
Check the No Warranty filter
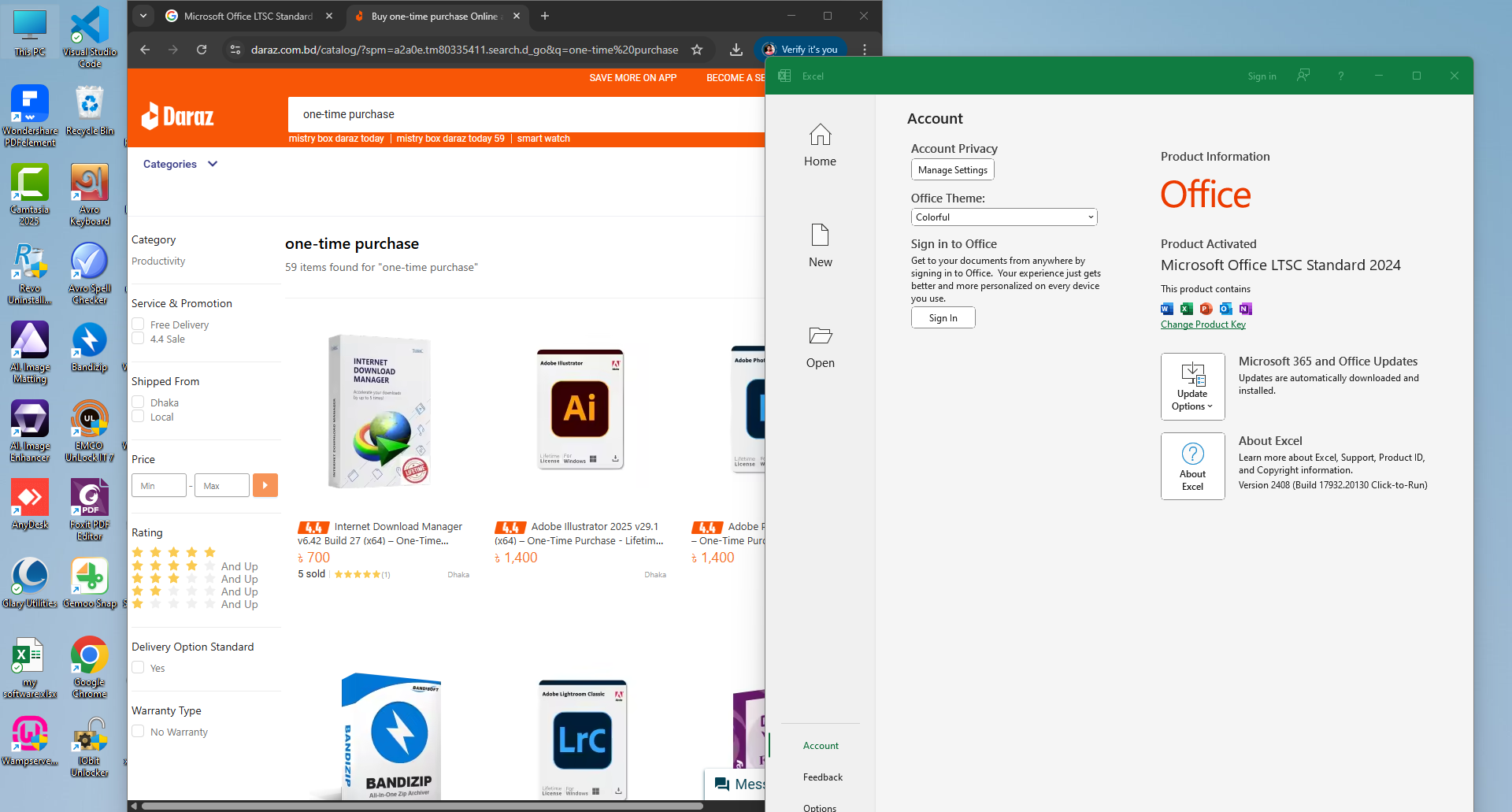(138, 732)
